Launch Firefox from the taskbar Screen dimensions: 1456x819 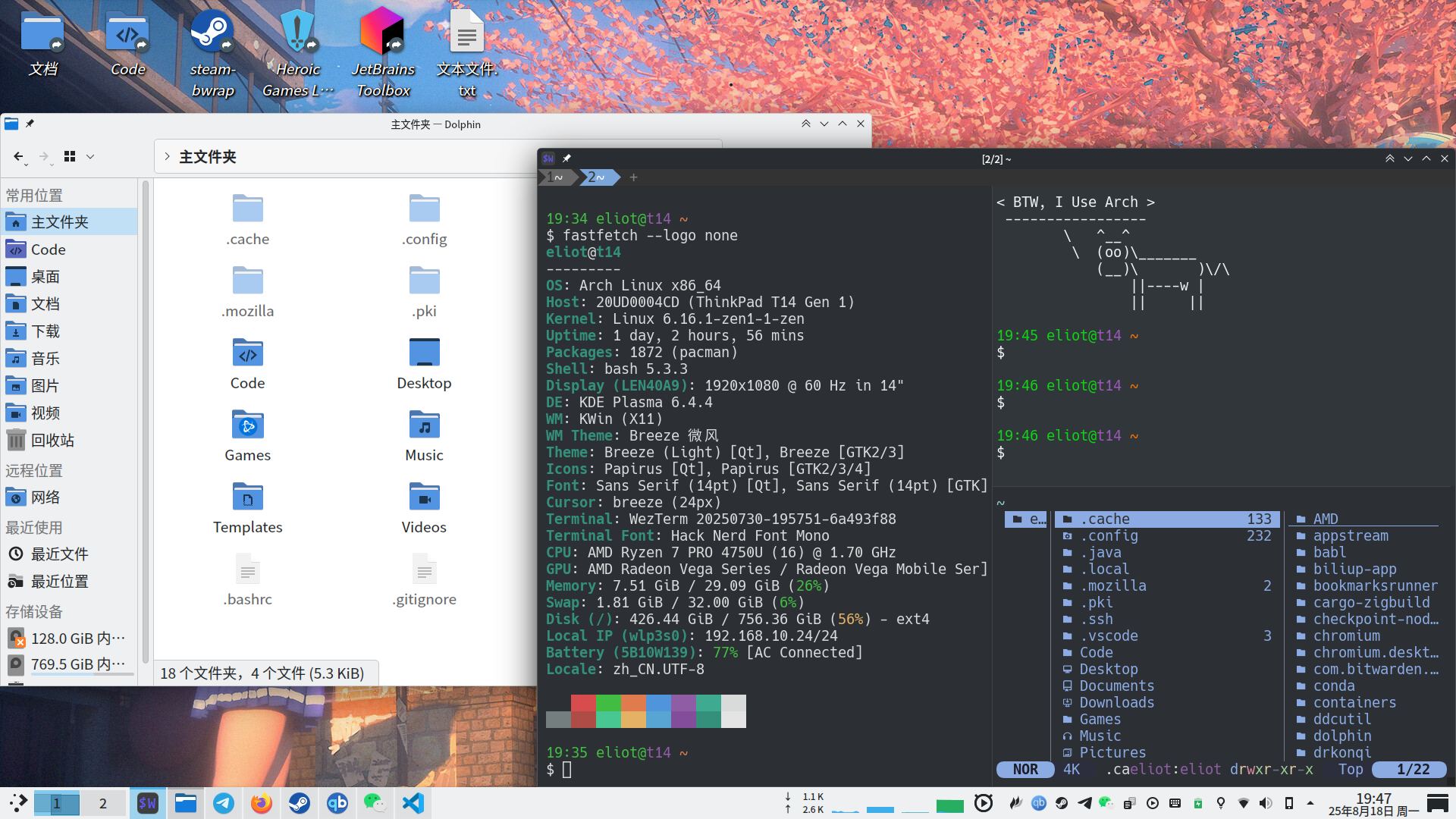coord(261,803)
